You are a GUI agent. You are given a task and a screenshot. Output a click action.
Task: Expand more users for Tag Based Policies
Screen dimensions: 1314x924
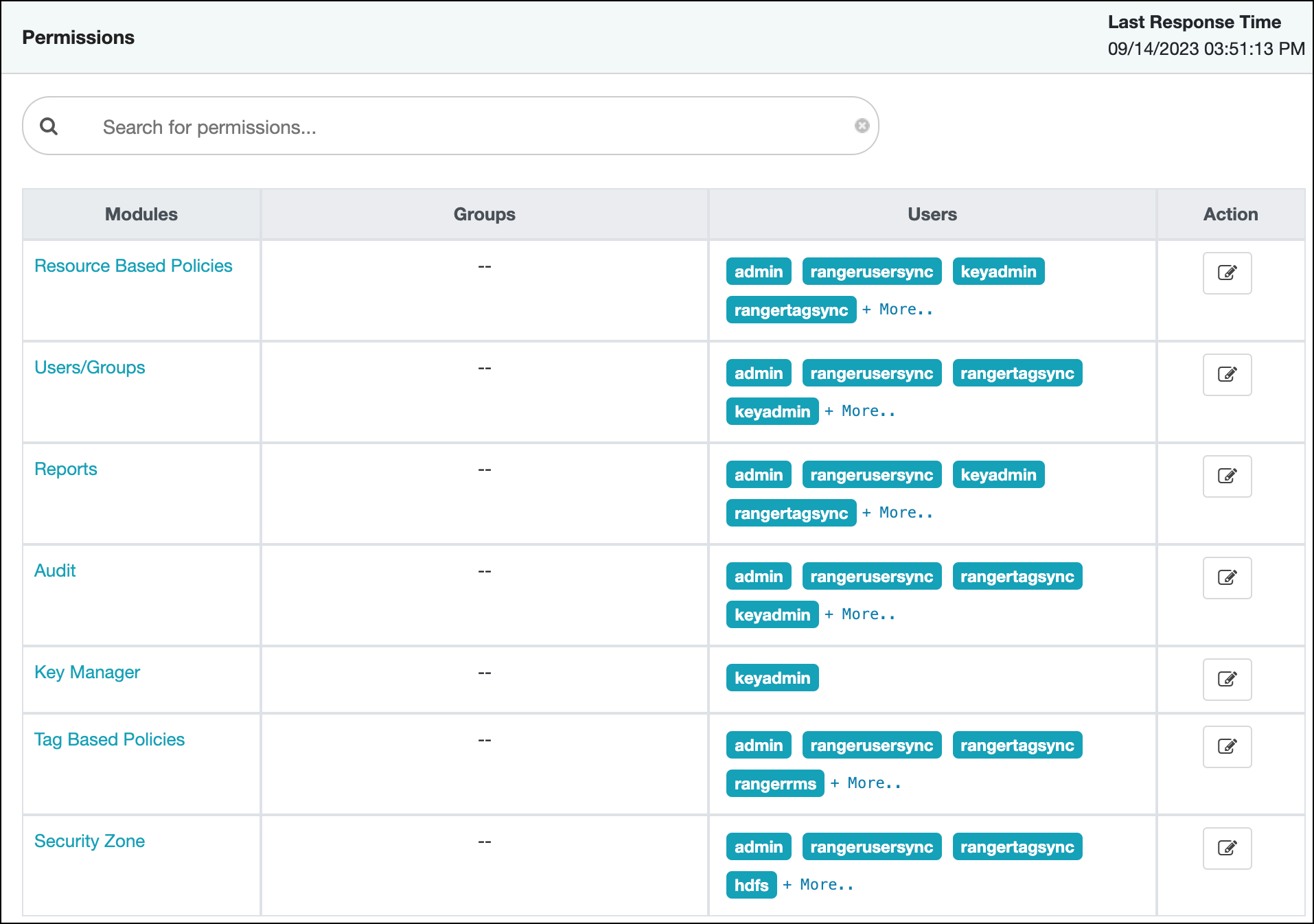866,783
